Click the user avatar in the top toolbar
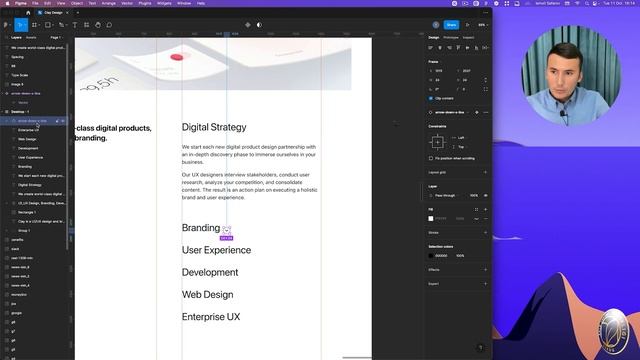 [x=436, y=25]
